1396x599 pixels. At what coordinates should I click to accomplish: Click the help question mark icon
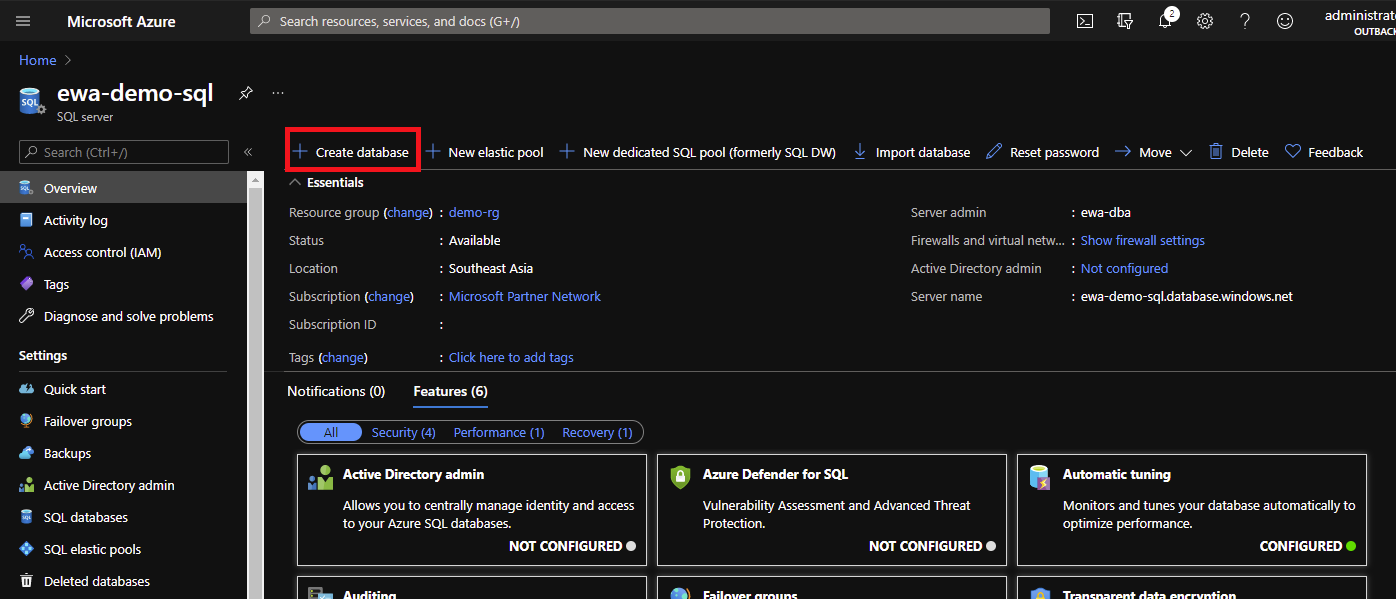(x=1245, y=21)
